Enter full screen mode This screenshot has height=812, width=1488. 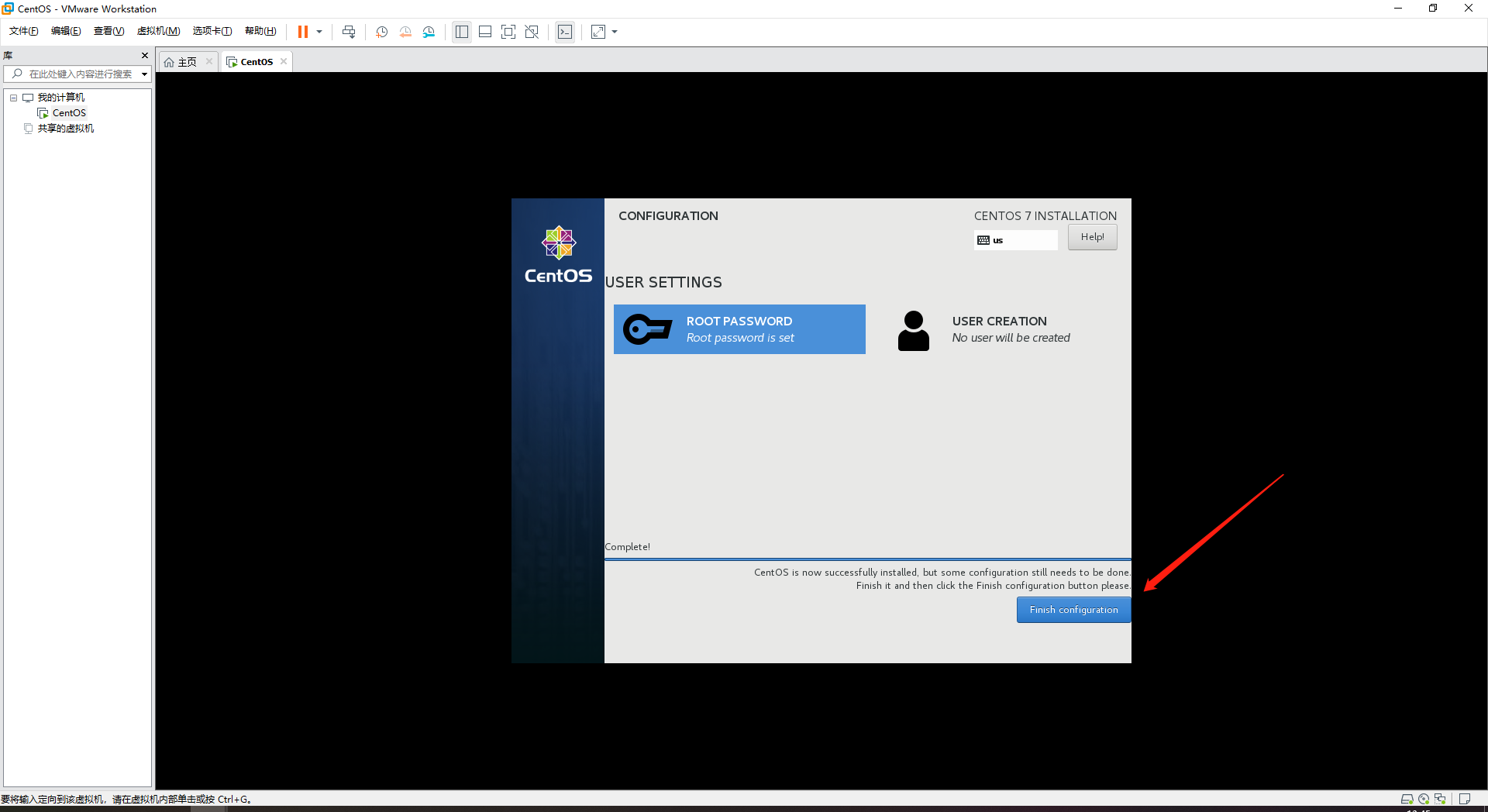[x=508, y=32]
